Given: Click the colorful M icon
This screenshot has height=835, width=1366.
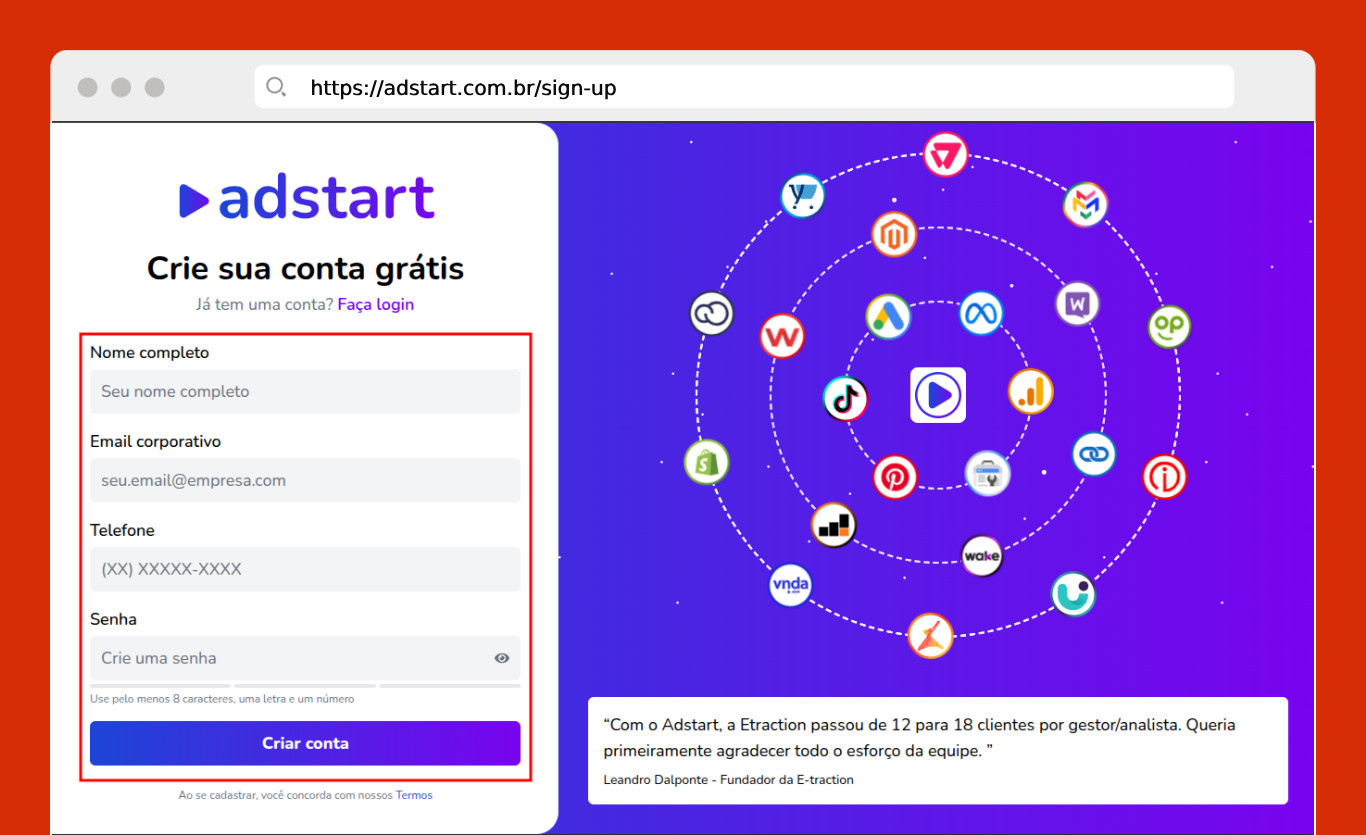Looking at the screenshot, I should [x=1085, y=204].
